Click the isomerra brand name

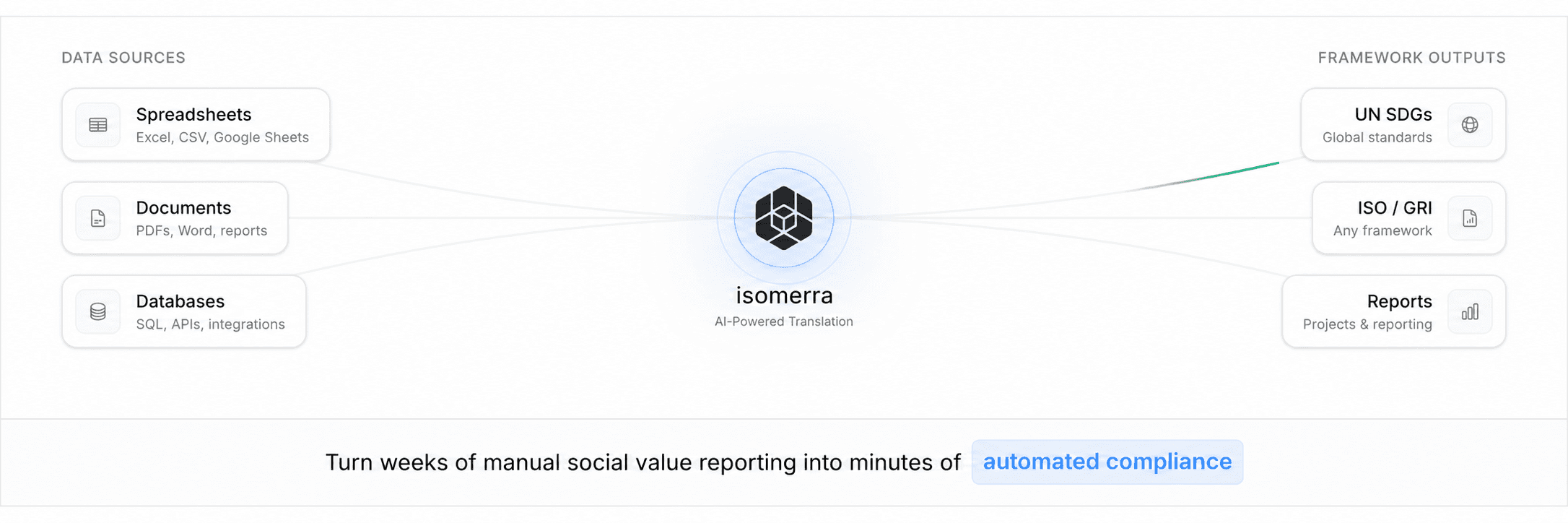[784, 295]
